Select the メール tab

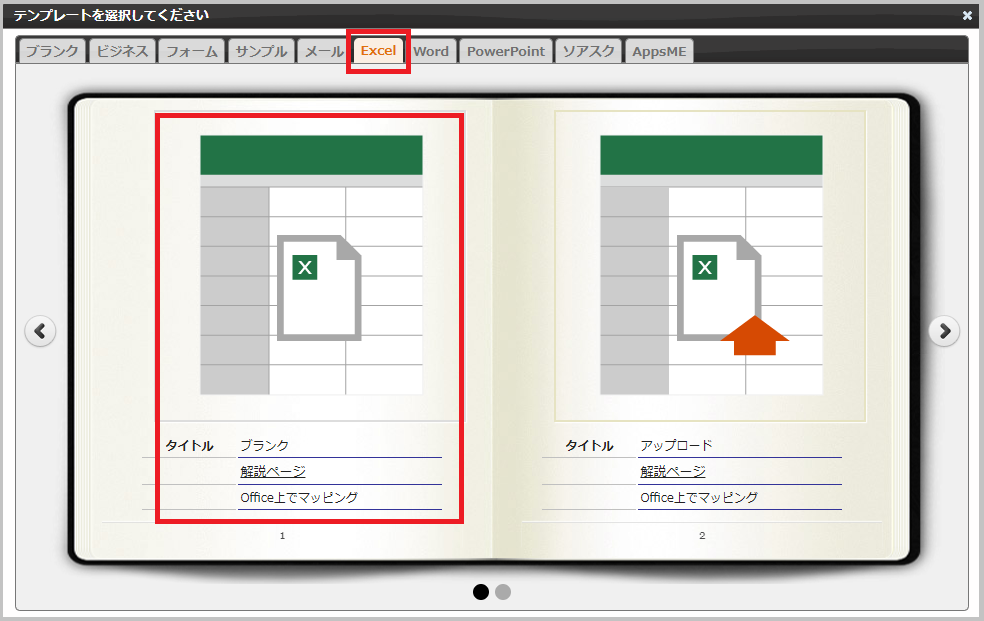point(323,51)
